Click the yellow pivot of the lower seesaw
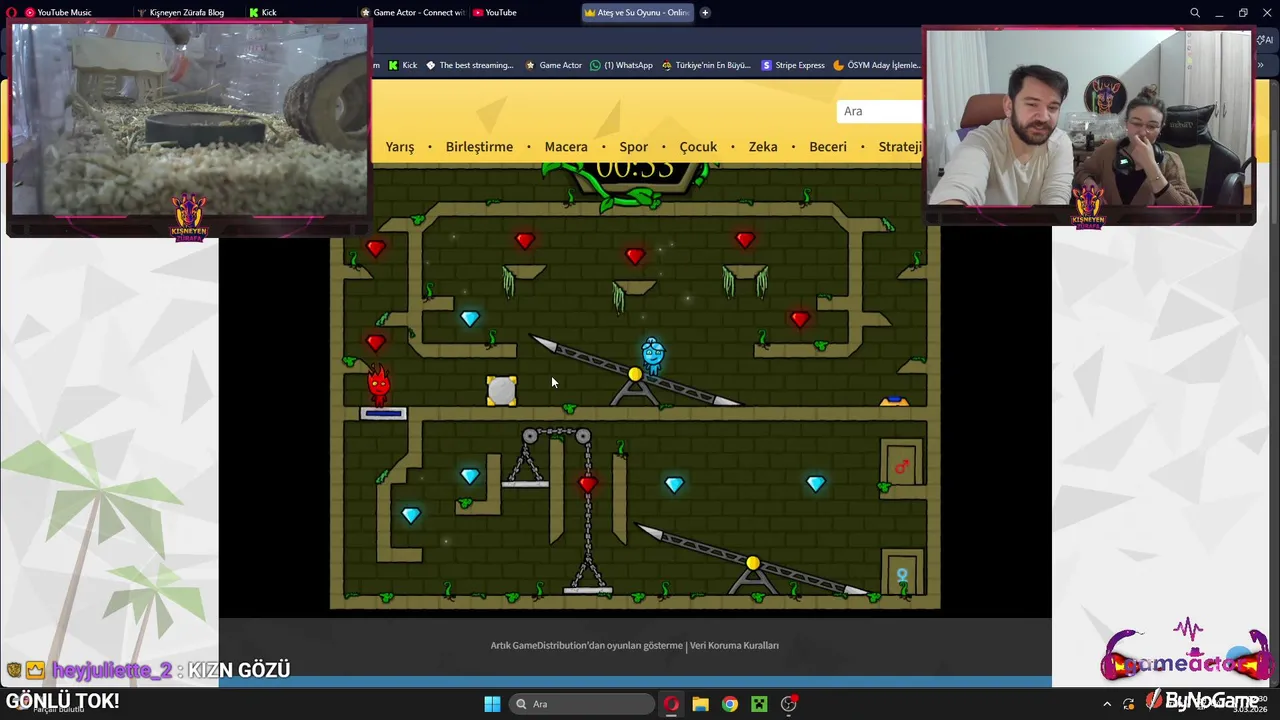1280x720 pixels. 753,564
